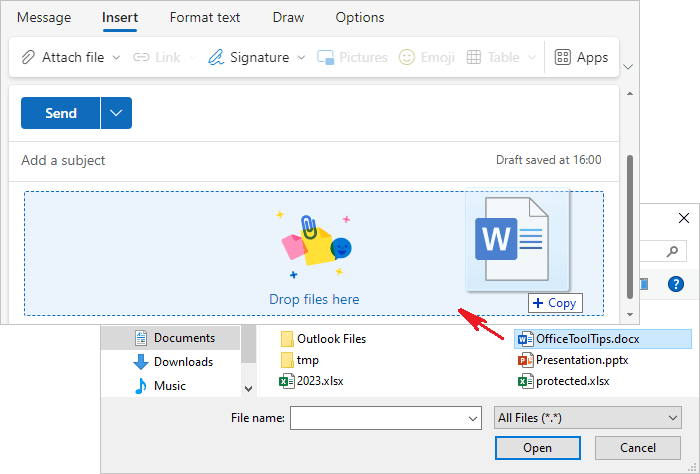Click the blue Help question mark icon
This screenshot has height=474, width=700.
[676, 284]
